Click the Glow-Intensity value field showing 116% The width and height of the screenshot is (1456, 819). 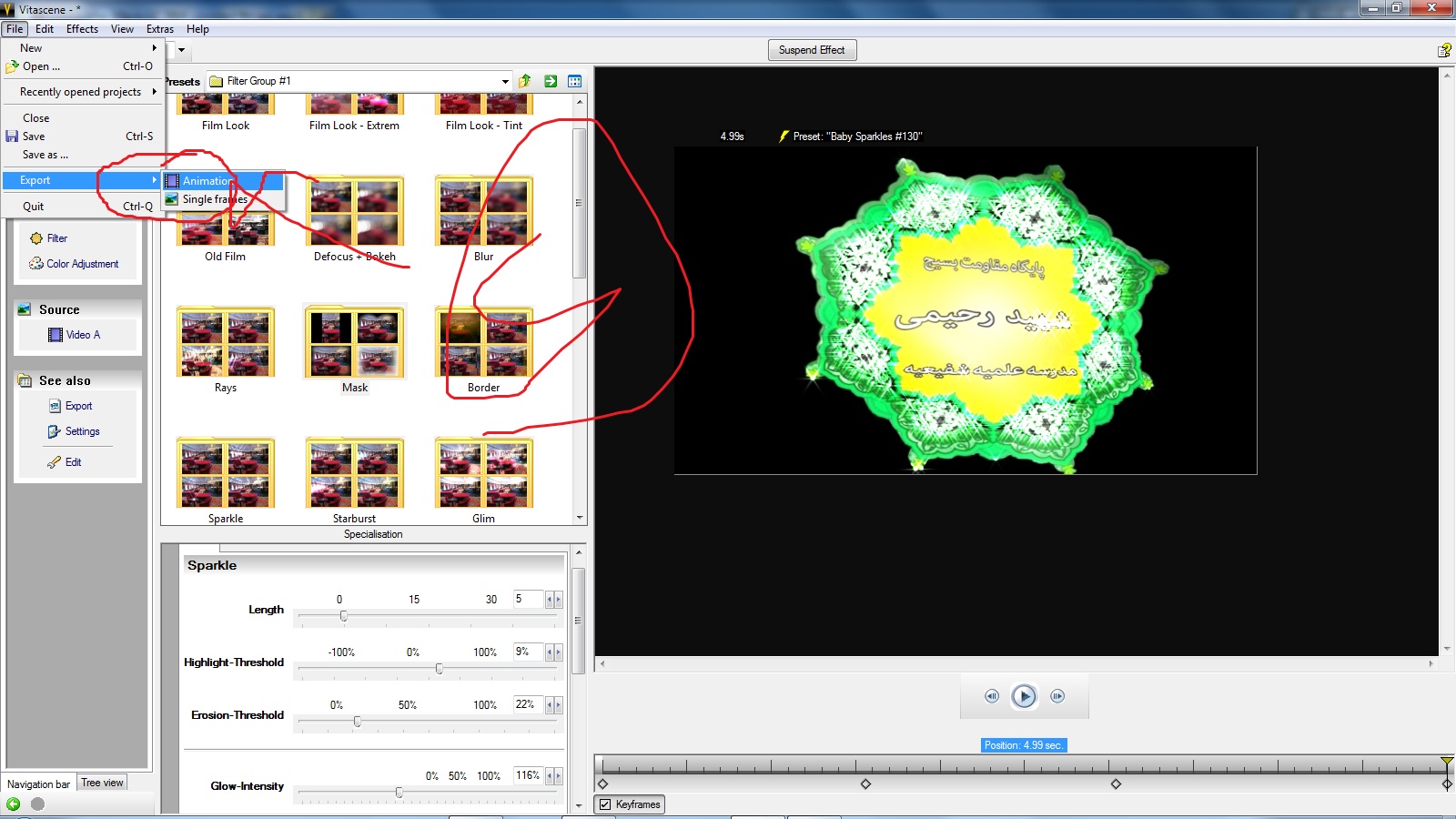(x=528, y=776)
